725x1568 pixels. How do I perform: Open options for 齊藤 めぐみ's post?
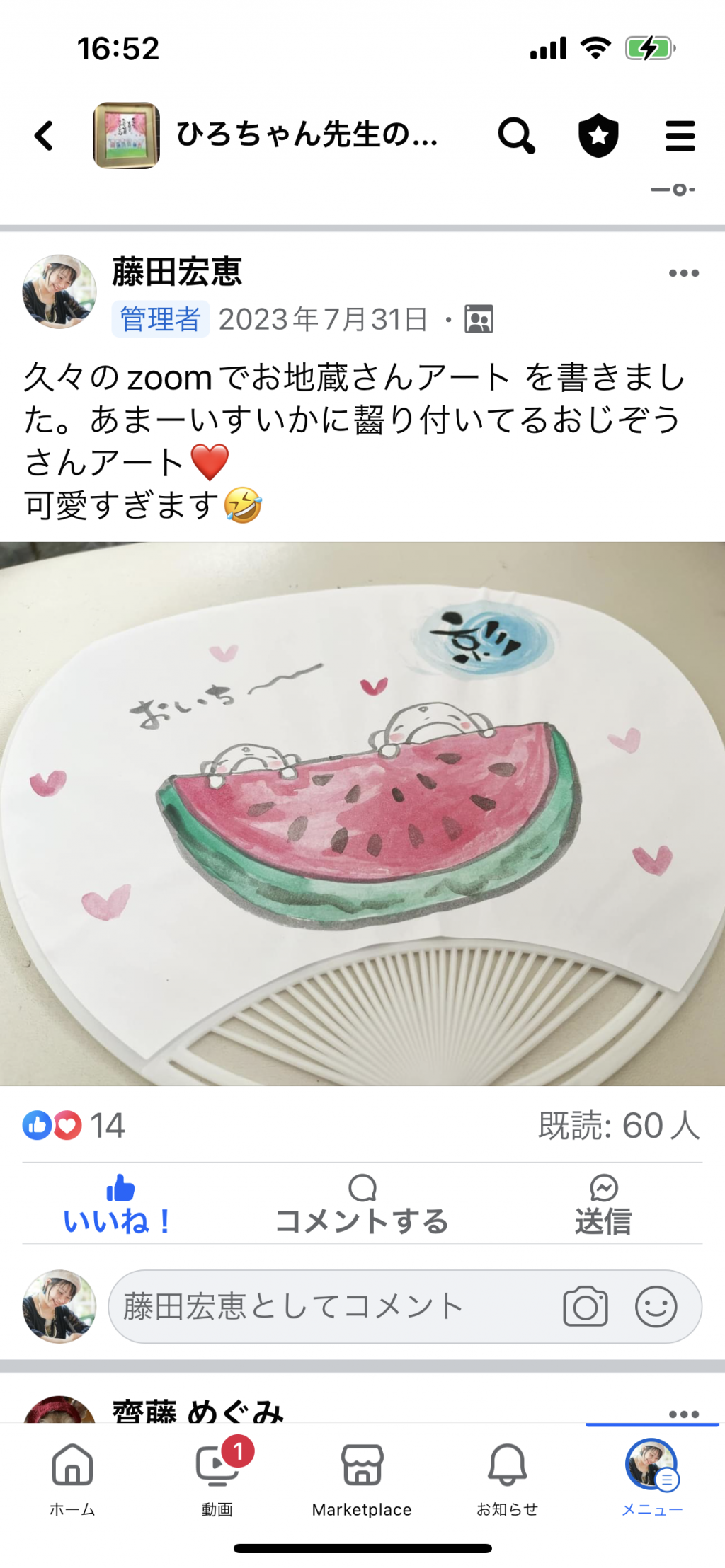tap(683, 1414)
